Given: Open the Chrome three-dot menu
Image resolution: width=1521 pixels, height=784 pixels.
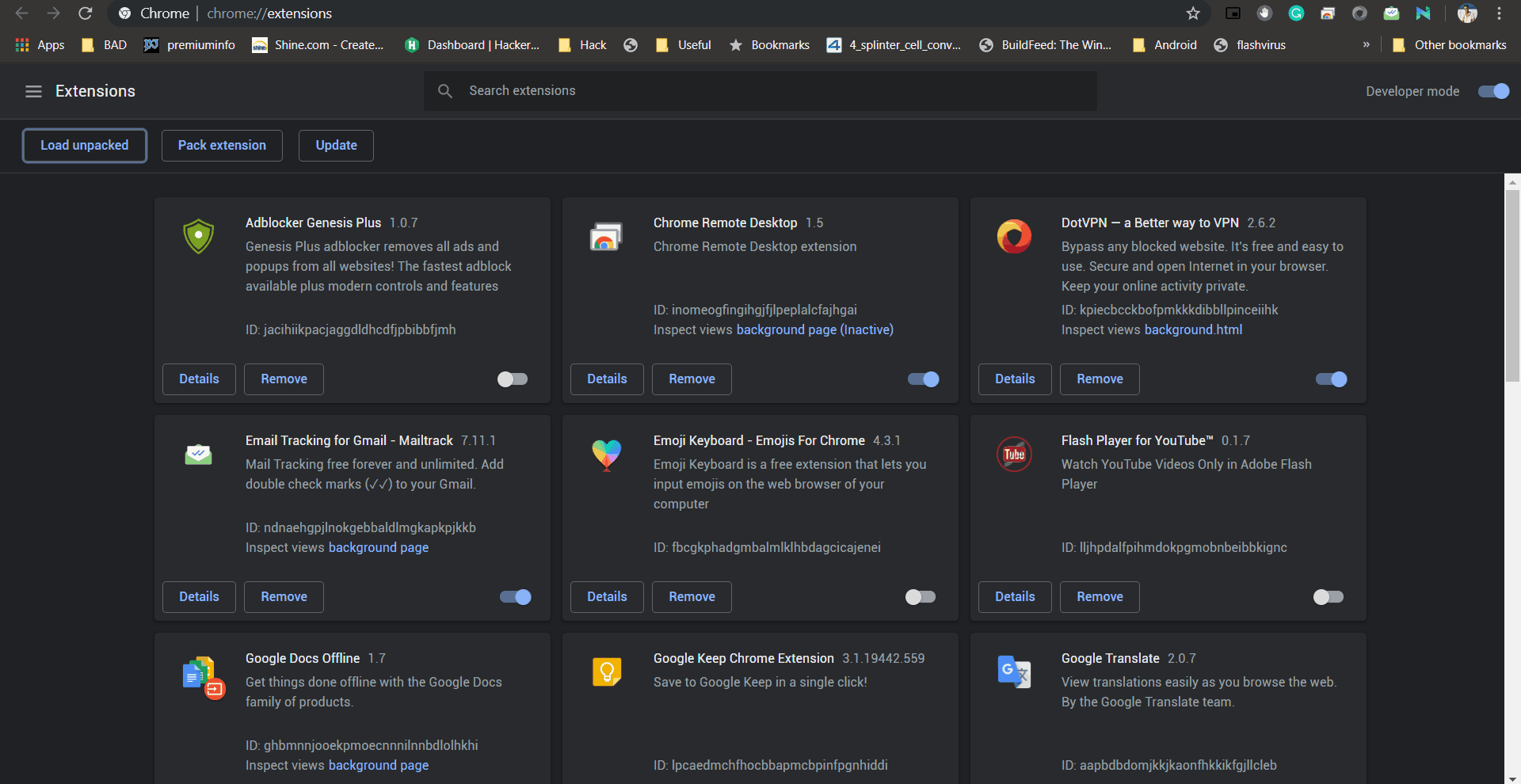Looking at the screenshot, I should 1499,13.
